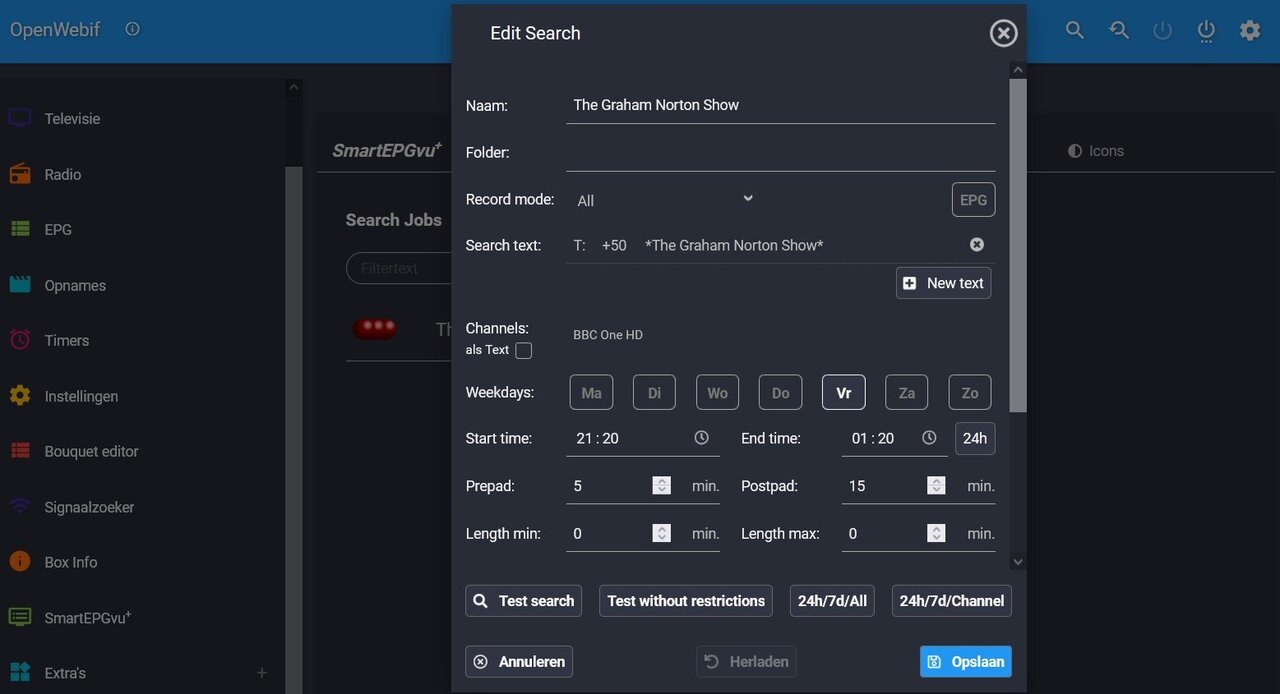Click the Edit Search dialog scrollbar
Viewport: 1280px width, 694px height.
1018,245
